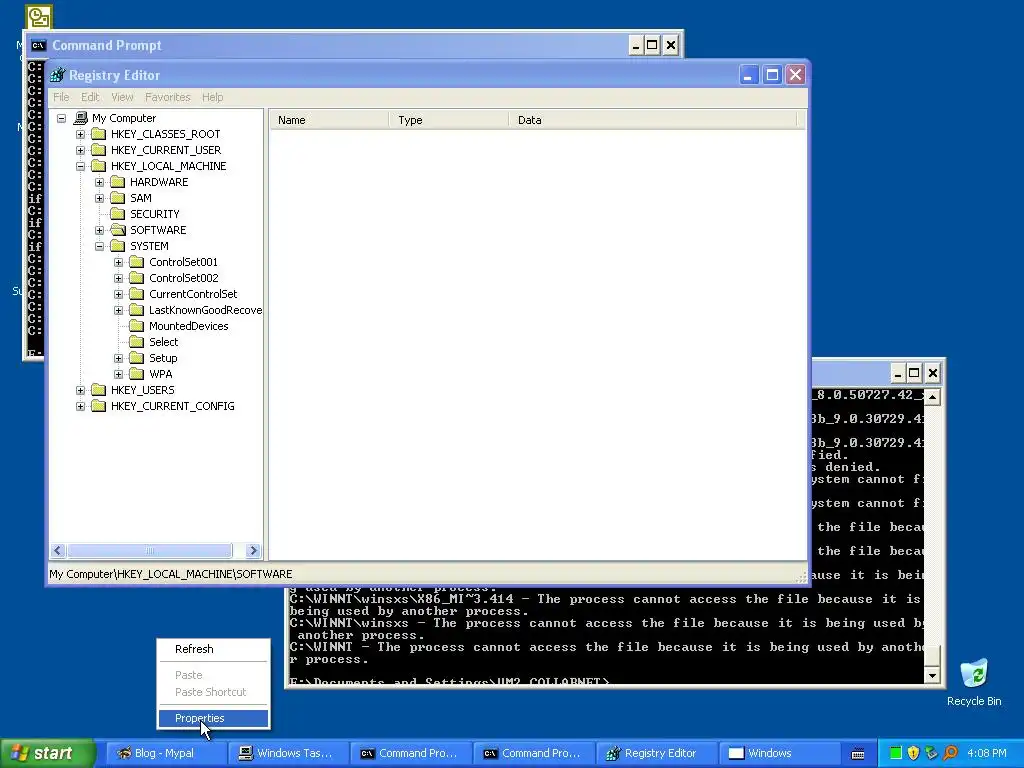Open the Edit menu in Registry Editor
The width and height of the screenshot is (1024, 768).
[90, 97]
